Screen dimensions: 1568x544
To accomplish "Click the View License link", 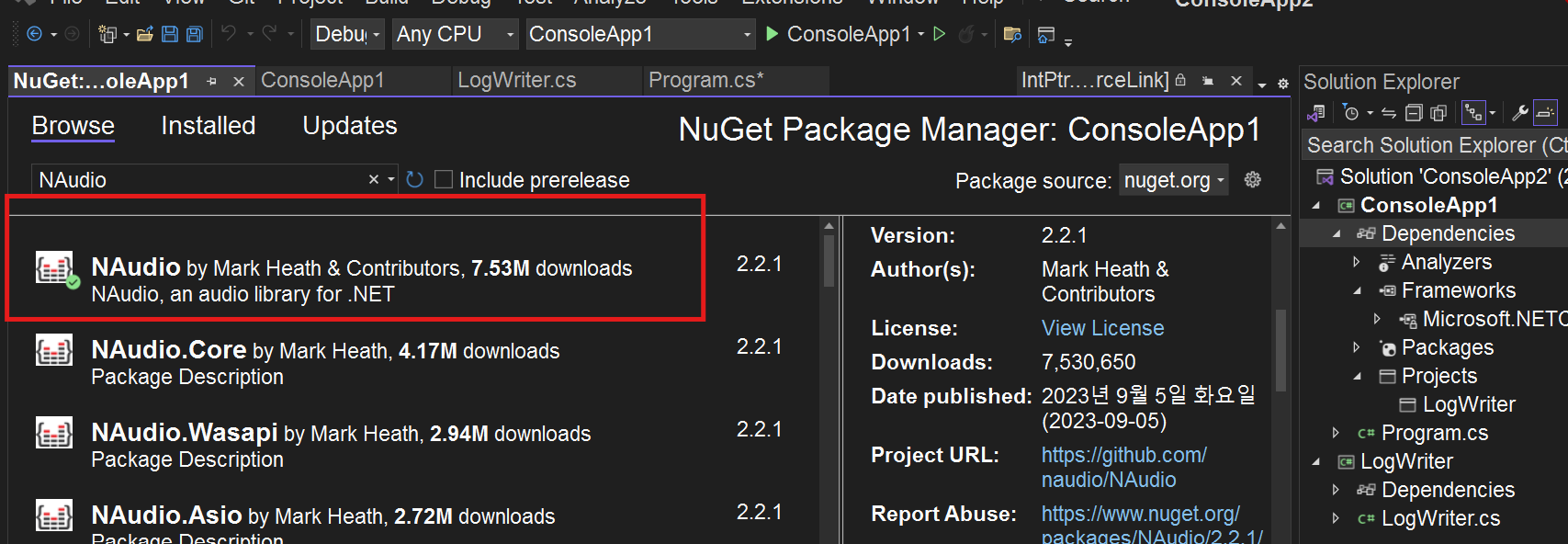I will [1102, 328].
